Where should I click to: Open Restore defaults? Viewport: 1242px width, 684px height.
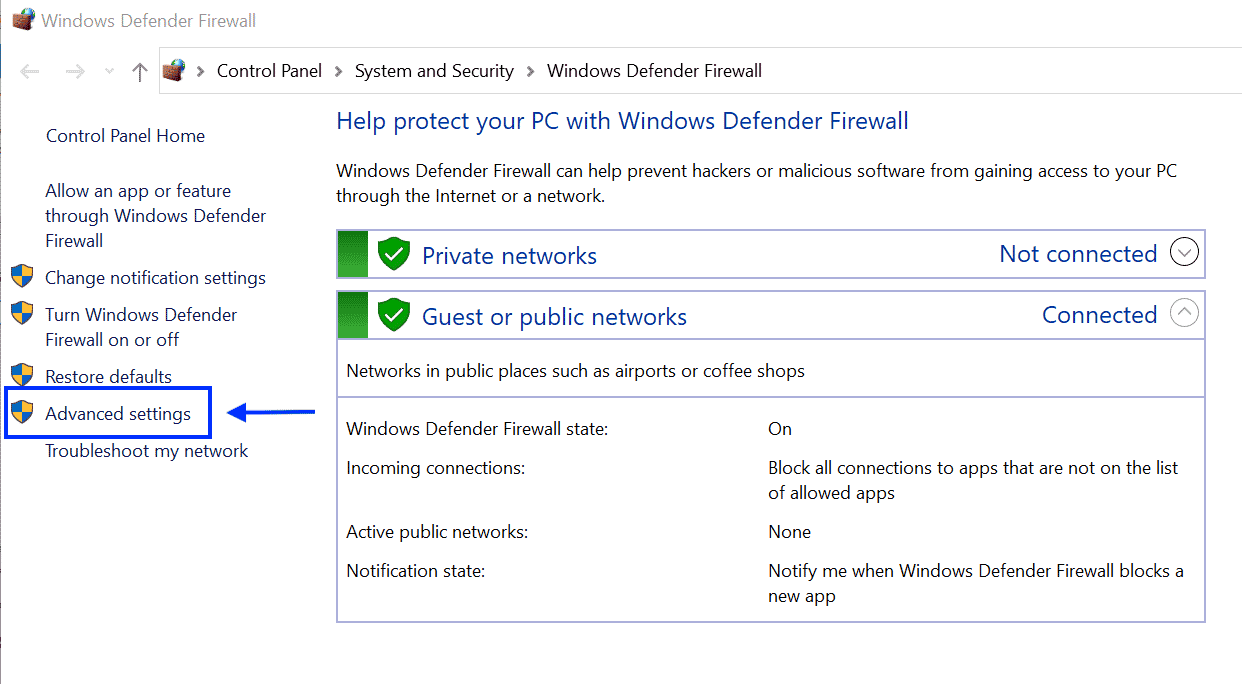[x=108, y=377]
